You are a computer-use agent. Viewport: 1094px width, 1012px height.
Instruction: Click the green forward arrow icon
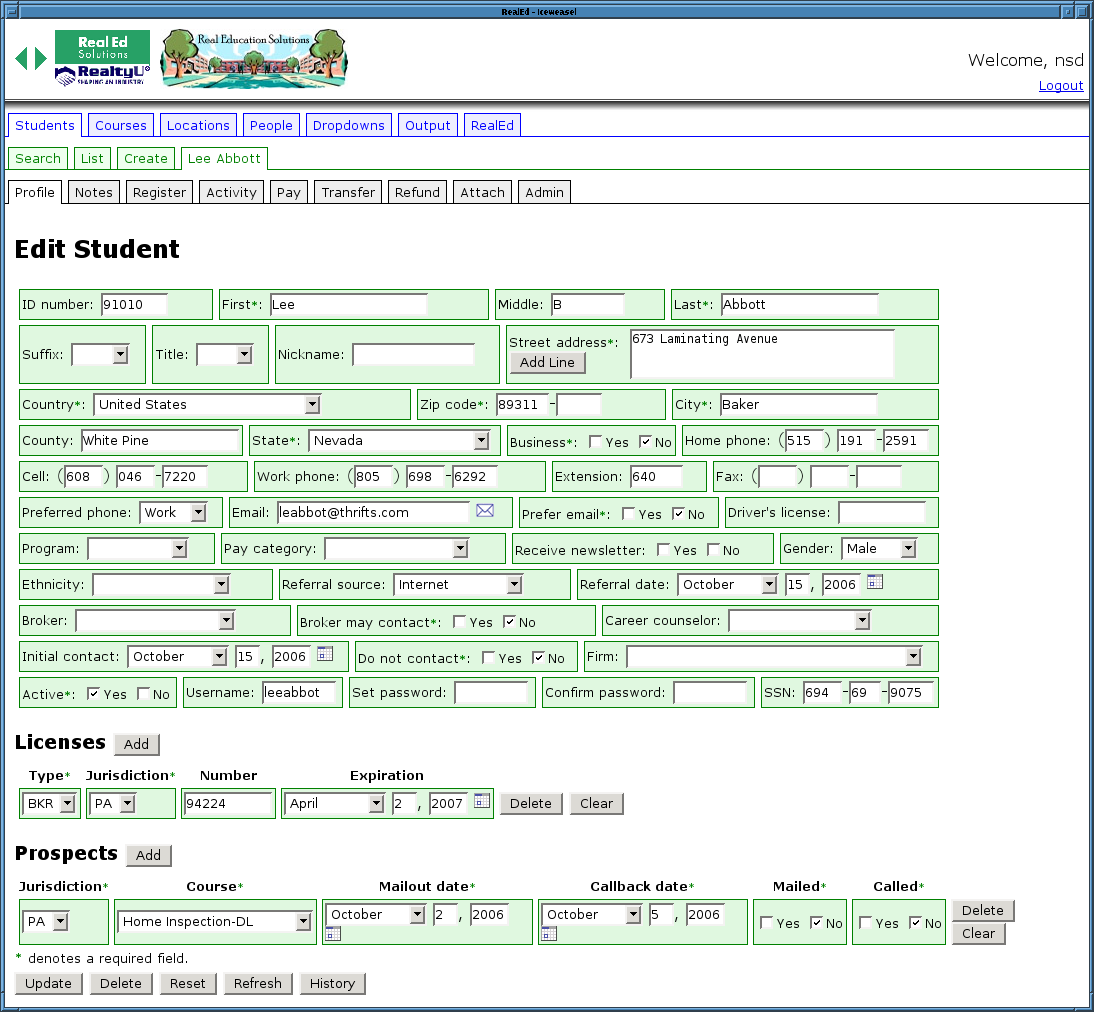coord(41,59)
